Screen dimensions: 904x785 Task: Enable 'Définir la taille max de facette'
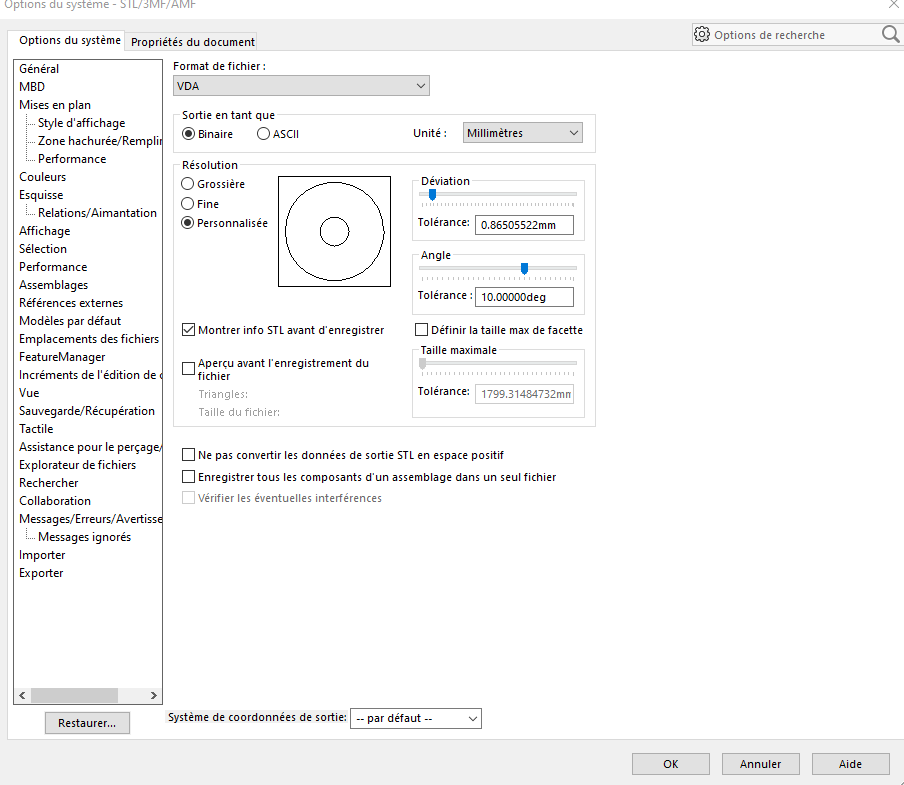point(421,330)
